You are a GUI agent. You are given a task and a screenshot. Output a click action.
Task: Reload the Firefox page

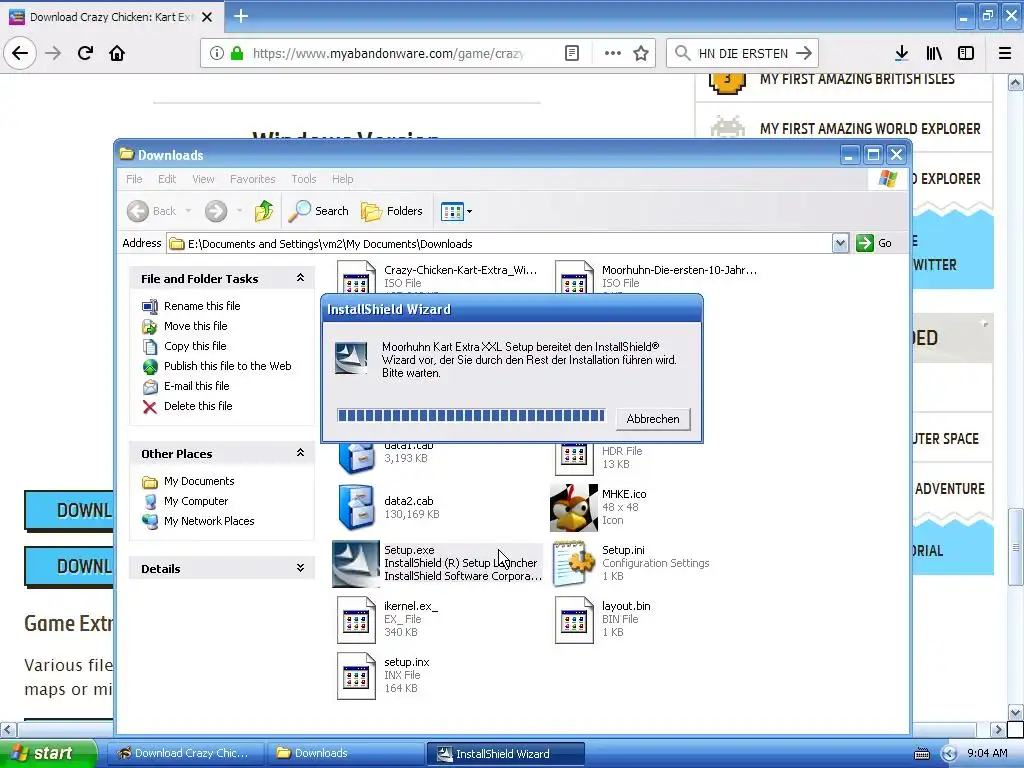click(85, 53)
